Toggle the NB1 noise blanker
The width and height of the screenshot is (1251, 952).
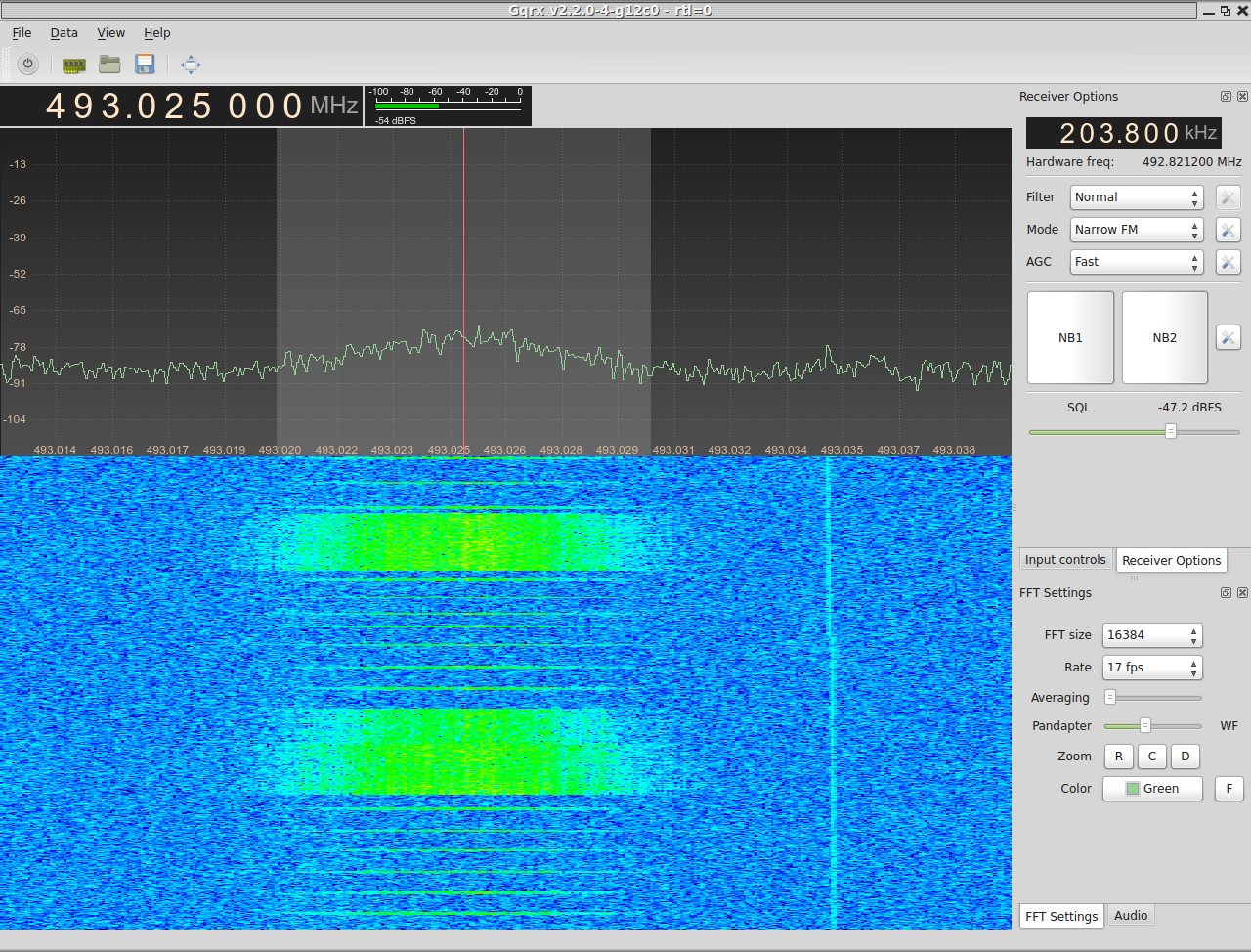click(1070, 337)
